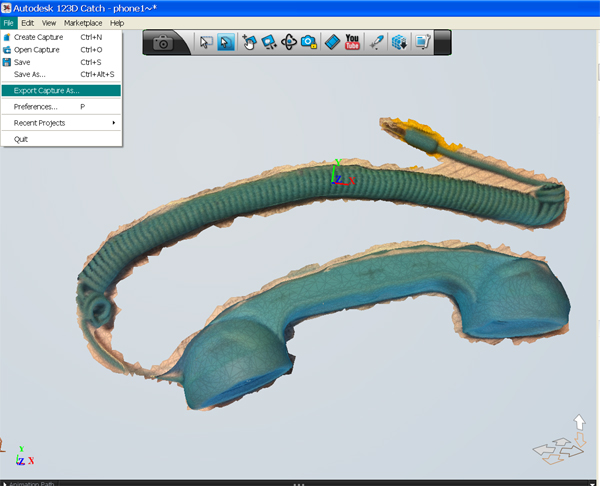The width and height of the screenshot is (600, 486).
Task: Open the Help menu
Action: coord(117,22)
